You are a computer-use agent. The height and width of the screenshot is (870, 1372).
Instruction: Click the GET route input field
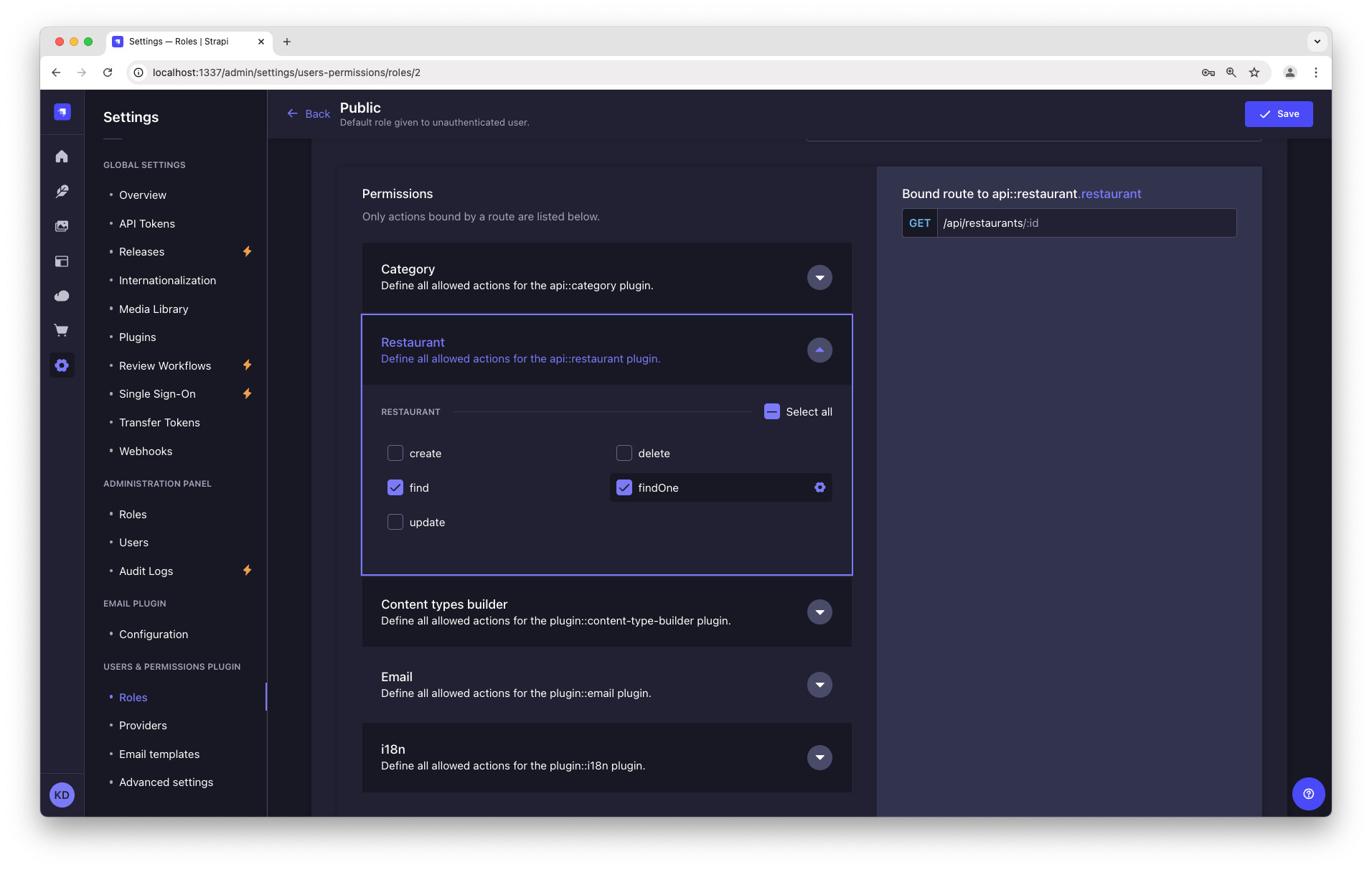(1087, 223)
